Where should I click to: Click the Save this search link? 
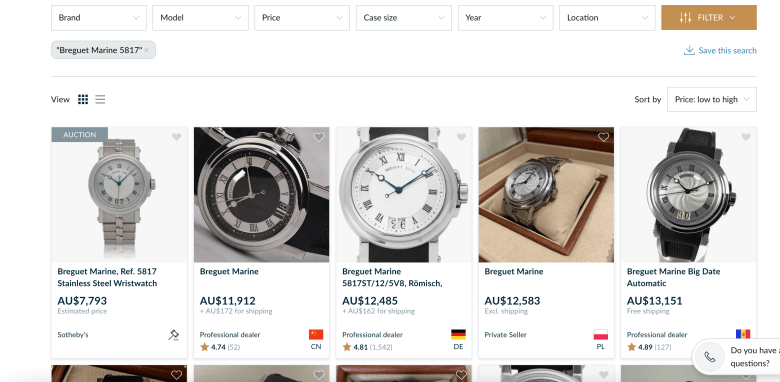pos(727,50)
